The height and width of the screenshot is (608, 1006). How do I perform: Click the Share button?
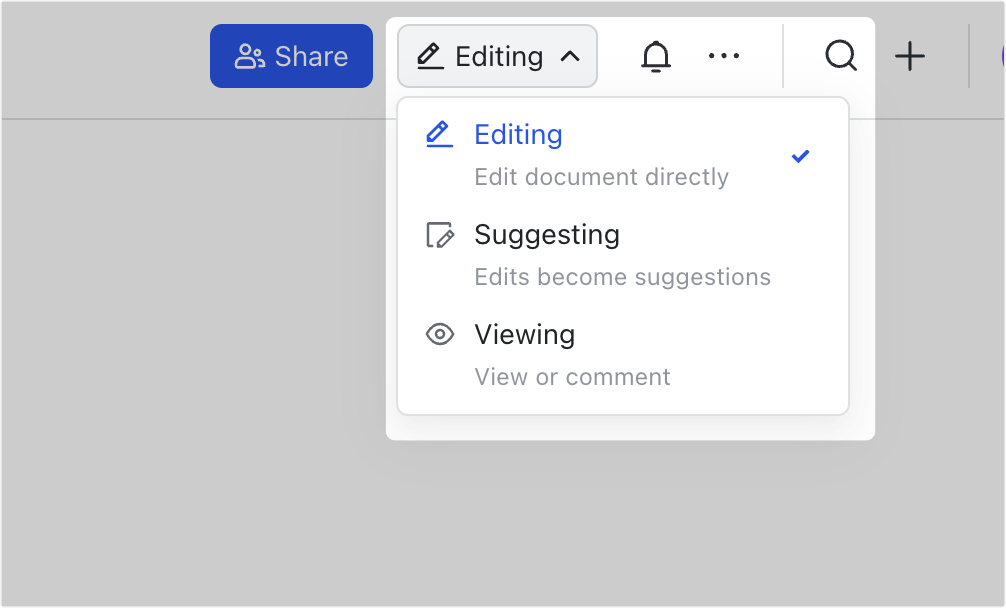pos(291,56)
